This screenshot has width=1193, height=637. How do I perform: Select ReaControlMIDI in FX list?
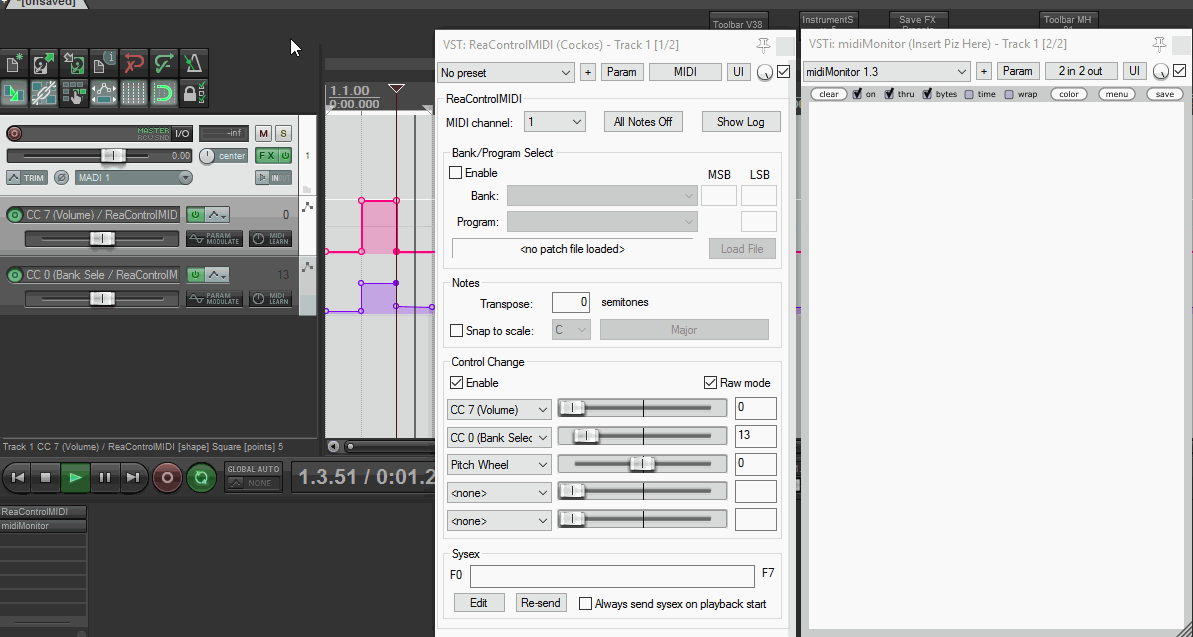(x=43, y=511)
